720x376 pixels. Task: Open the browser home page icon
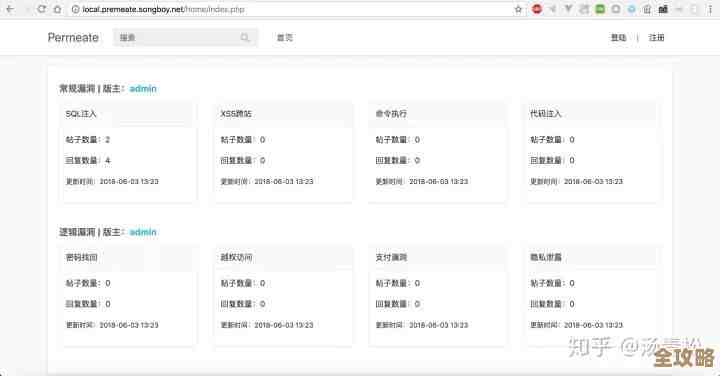pos(57,9)
